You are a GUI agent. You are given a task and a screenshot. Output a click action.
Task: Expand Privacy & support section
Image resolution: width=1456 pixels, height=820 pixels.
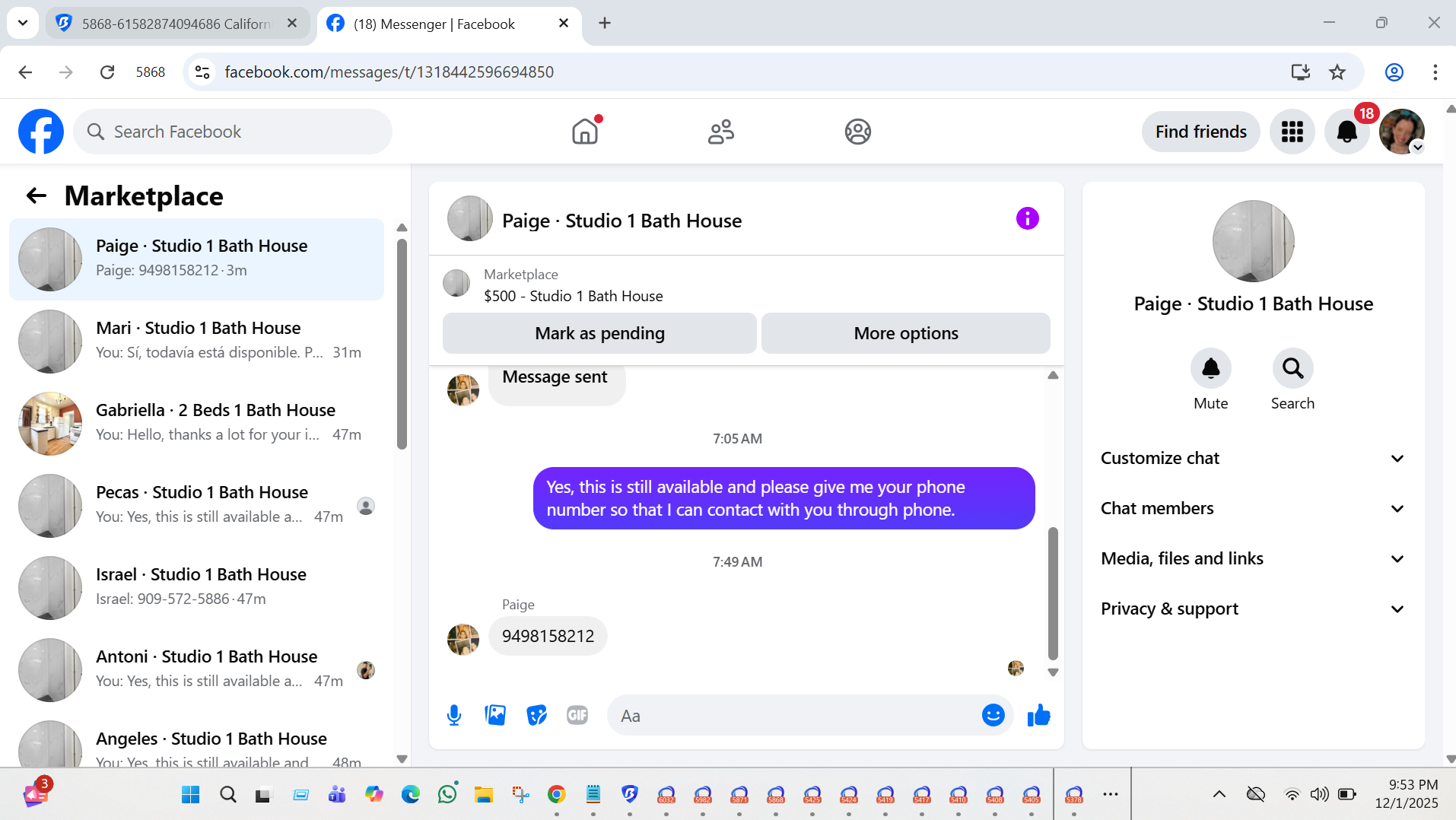pyautogui.click(x=1253, y=609)
